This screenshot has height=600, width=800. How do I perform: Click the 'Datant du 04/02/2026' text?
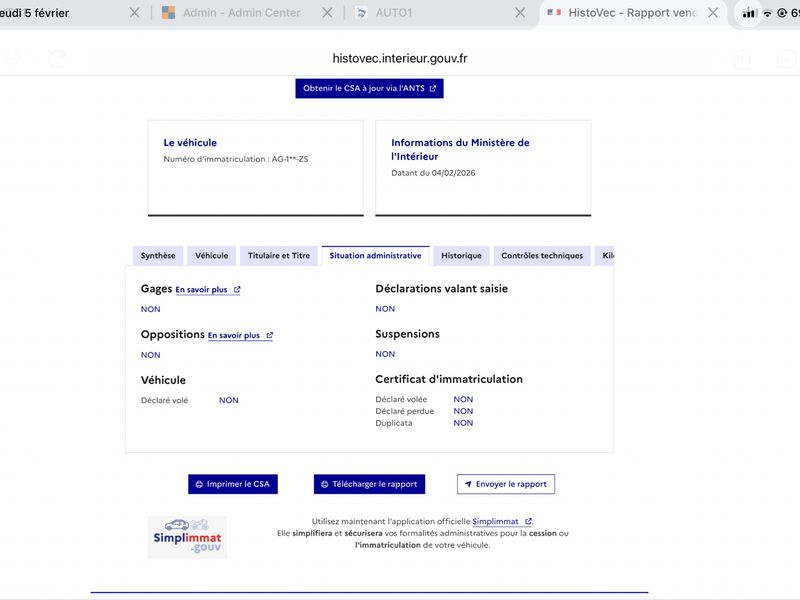(x=433, y=173)
